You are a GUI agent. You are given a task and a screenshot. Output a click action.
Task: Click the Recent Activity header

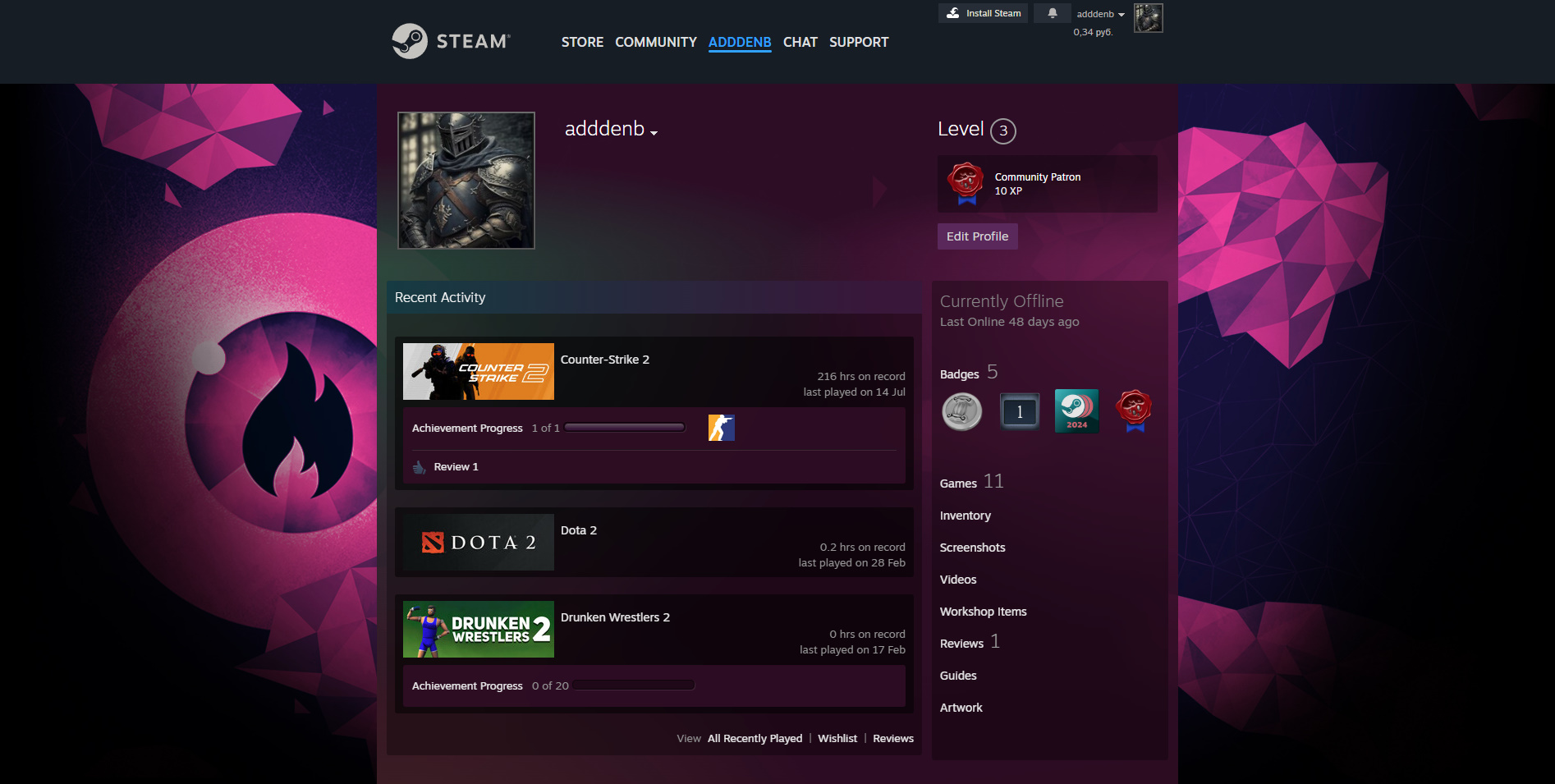pos(654,297)
